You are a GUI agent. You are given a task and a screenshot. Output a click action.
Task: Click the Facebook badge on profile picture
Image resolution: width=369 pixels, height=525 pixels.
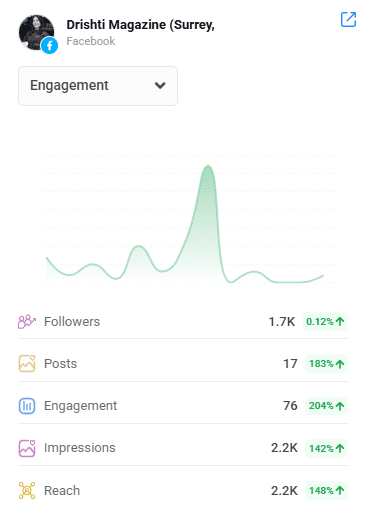(x=50, y=45)
